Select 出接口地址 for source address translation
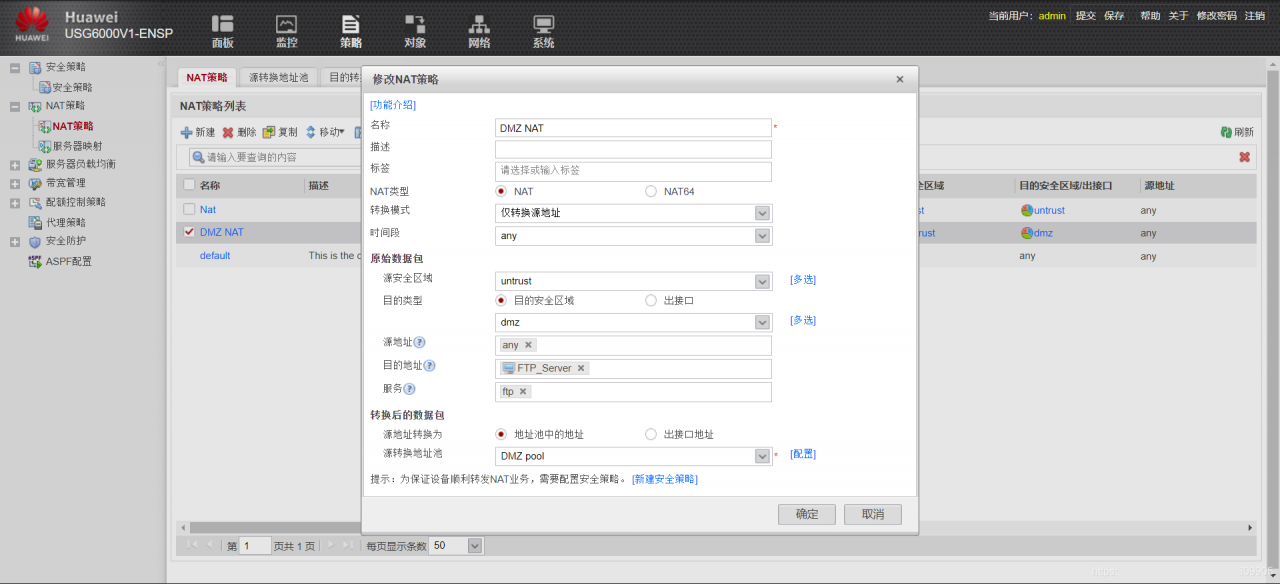Image resolution: width=1280 pixels, height=584 pixels. (x=651, y=434)
